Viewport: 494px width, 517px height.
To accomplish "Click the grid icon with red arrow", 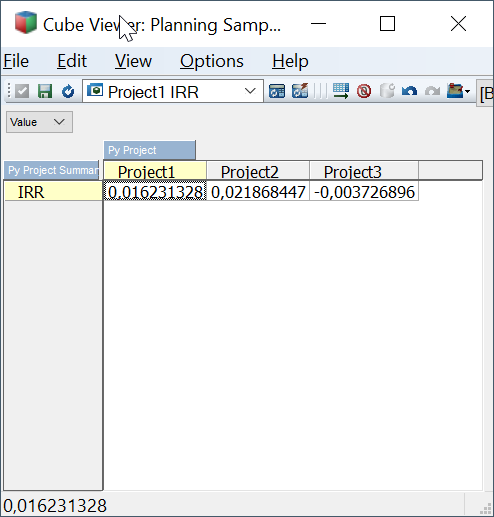I will (300, 91).
